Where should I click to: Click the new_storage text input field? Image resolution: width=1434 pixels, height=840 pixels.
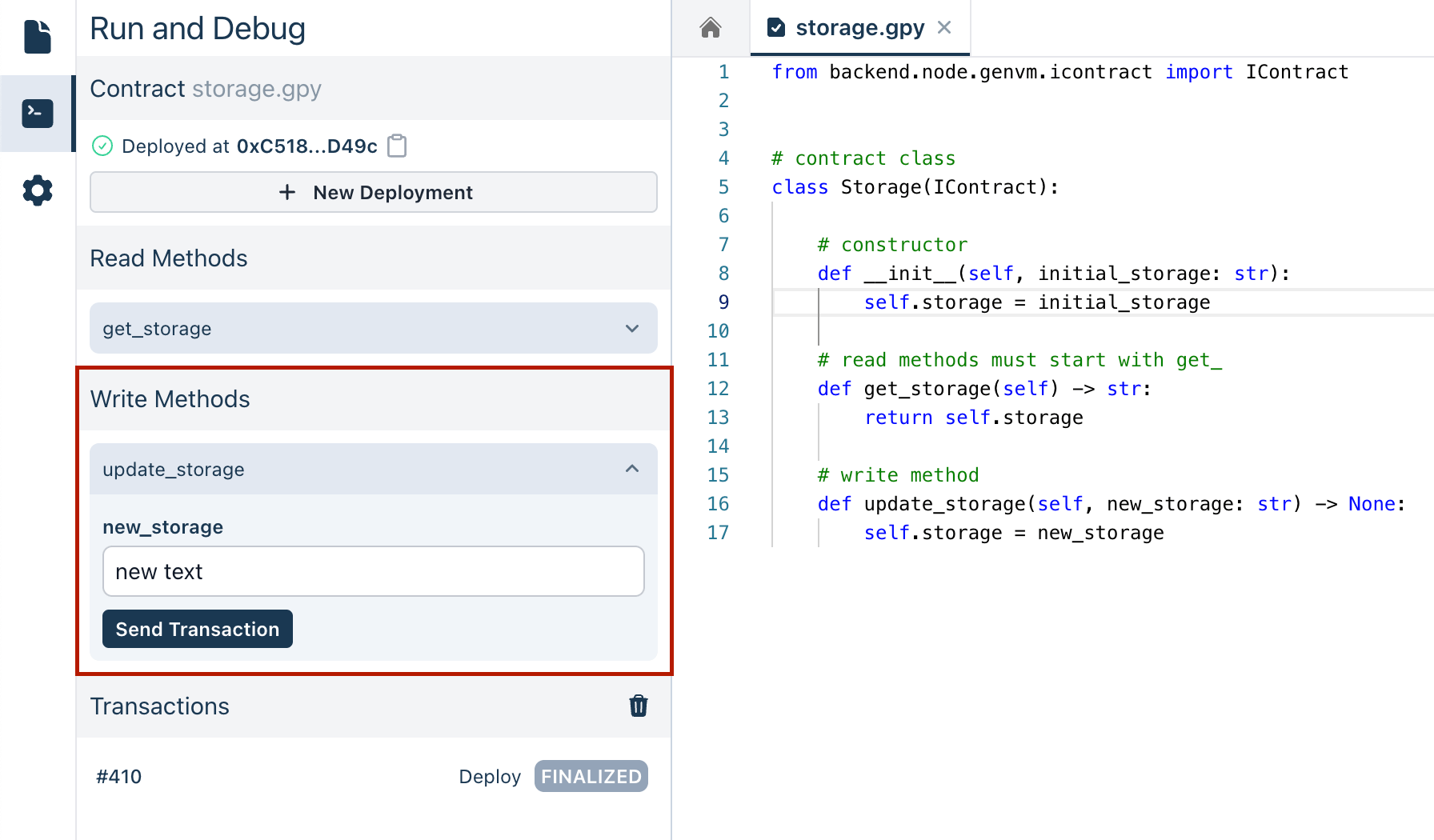(373, 571)
